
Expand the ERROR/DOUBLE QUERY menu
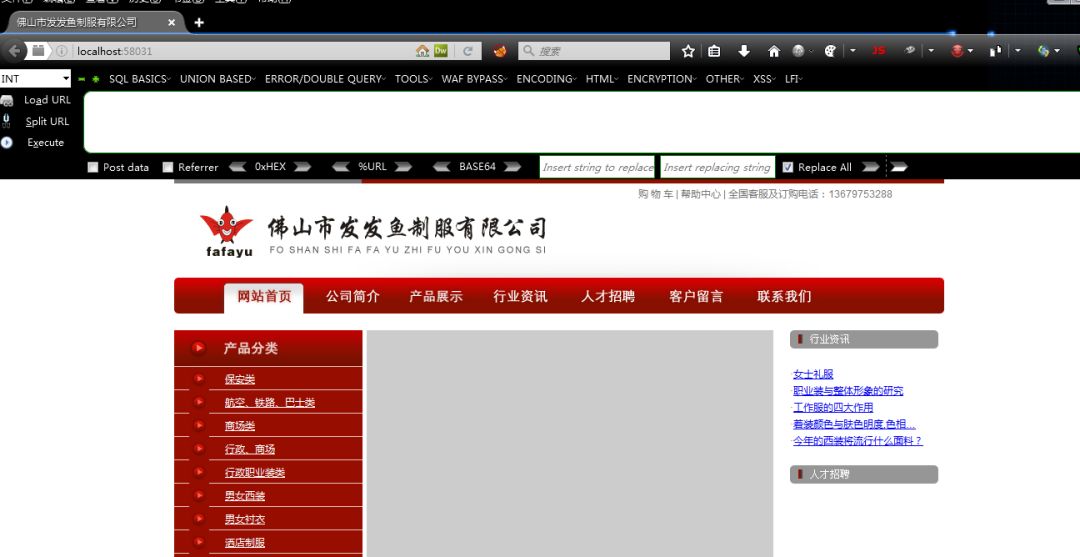(325, 79)
